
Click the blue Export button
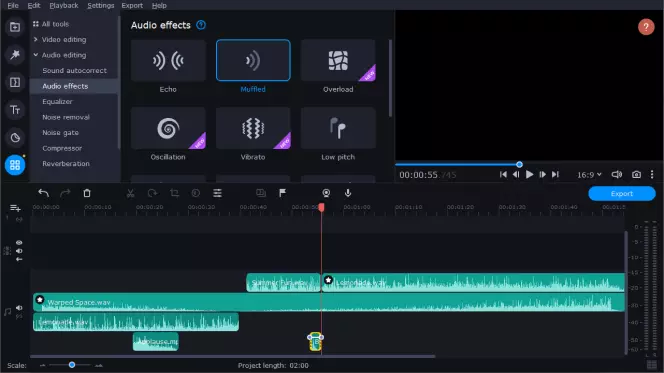click(622, 193)
